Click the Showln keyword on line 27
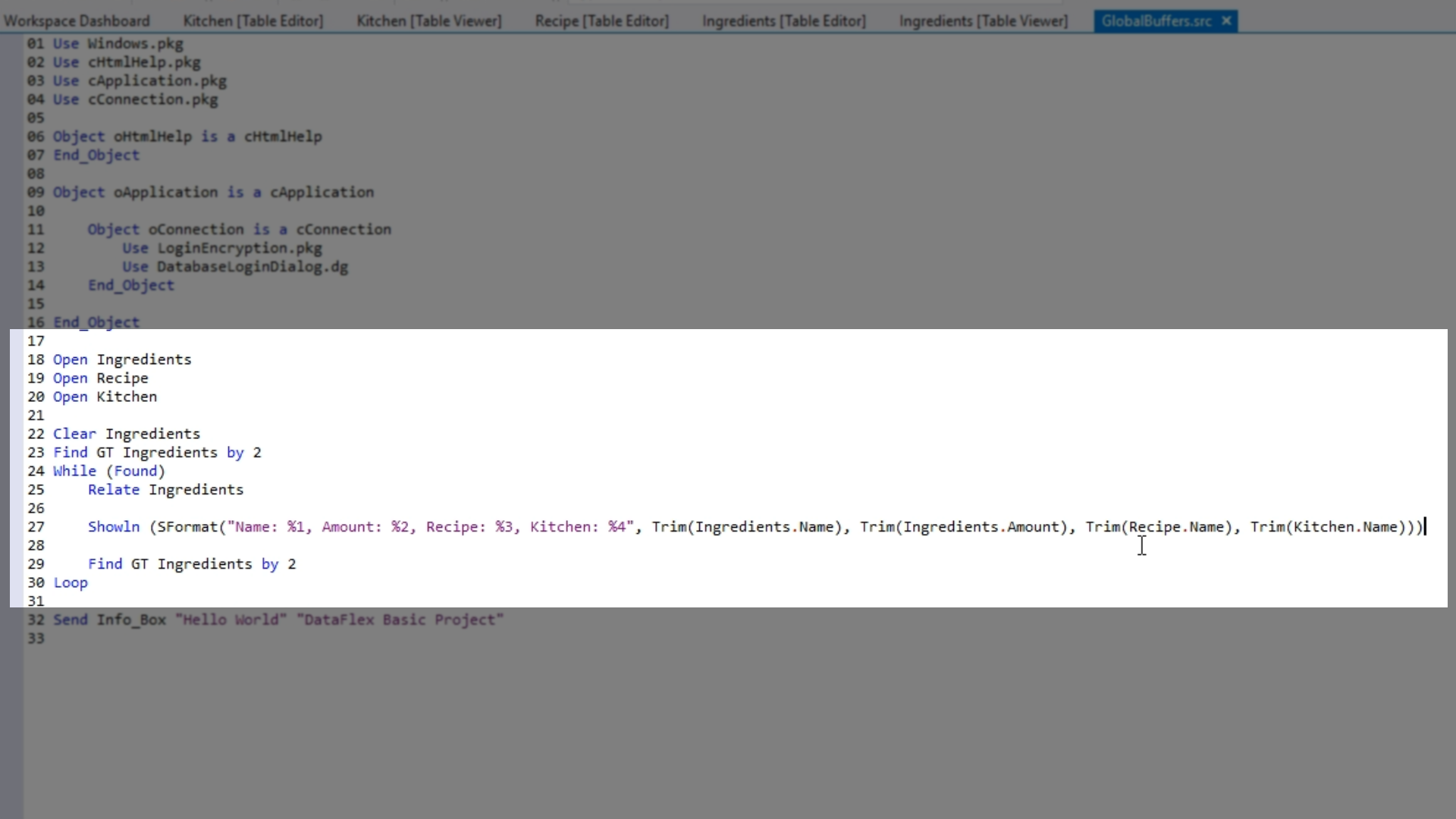This screenshot has height=819, width=1456. tap(114, 527)
